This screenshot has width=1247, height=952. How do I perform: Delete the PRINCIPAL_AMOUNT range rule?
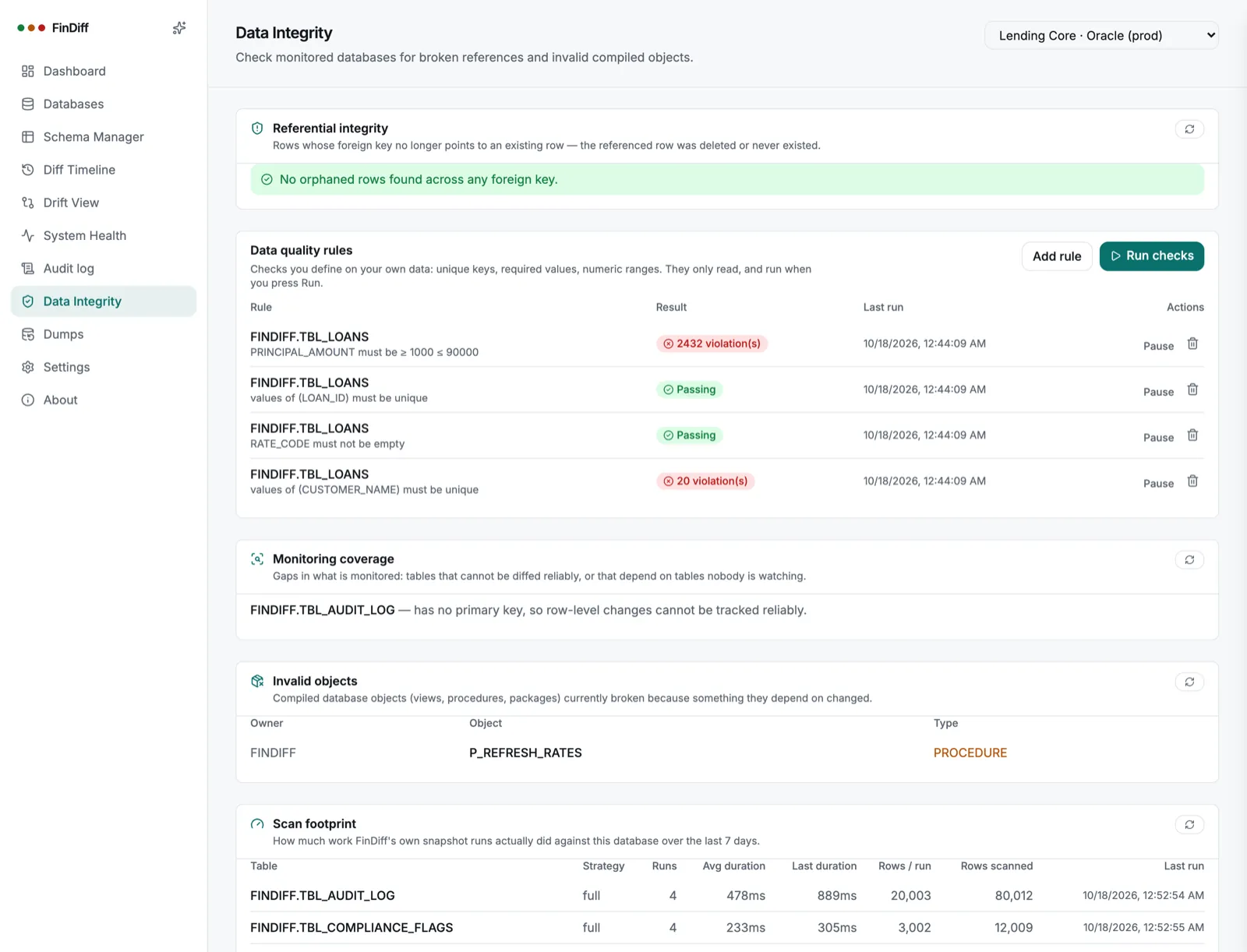click(1192, 344)
